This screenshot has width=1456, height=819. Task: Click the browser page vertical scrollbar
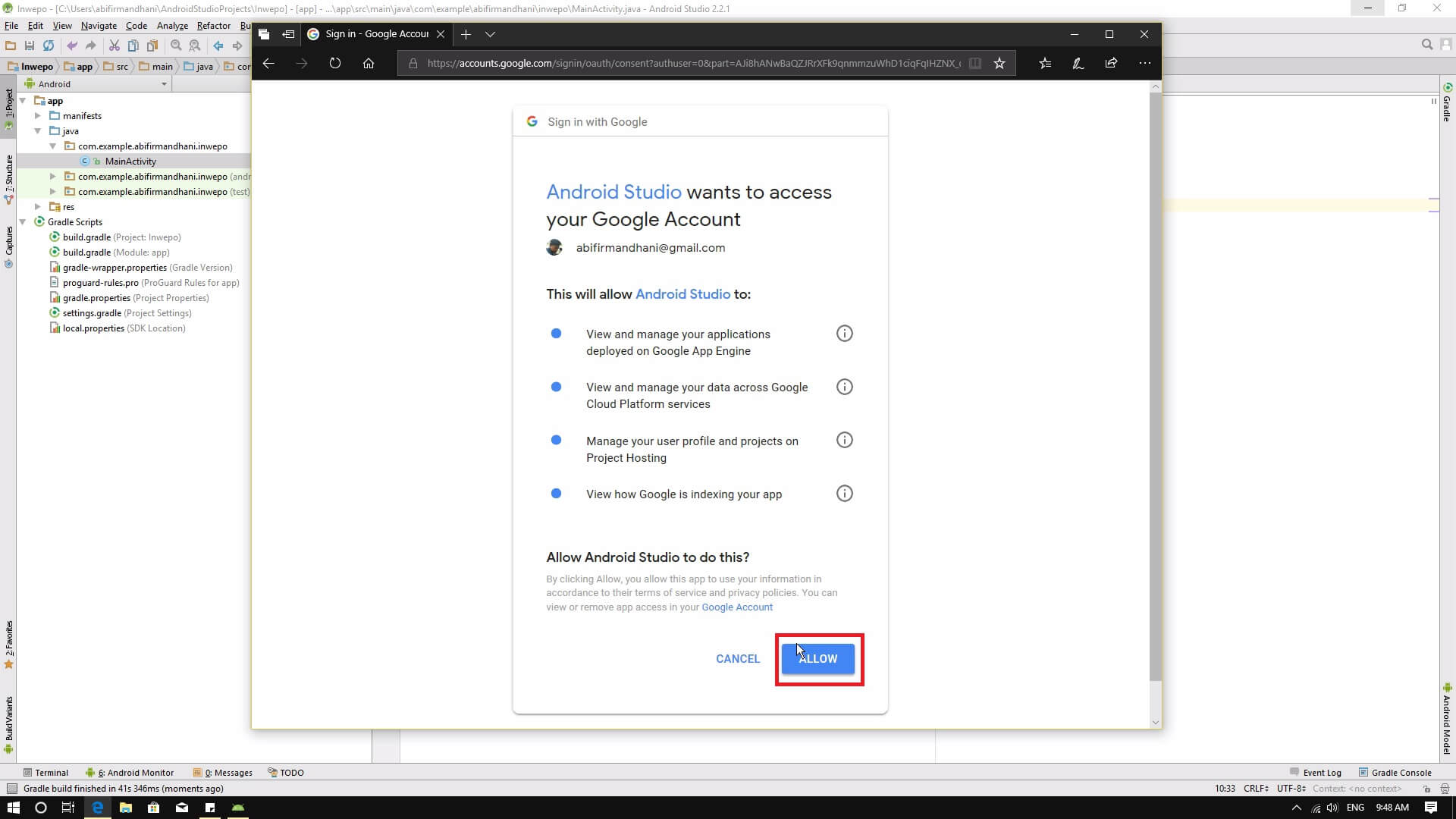pyautogui.click(x=1155, y=379)
